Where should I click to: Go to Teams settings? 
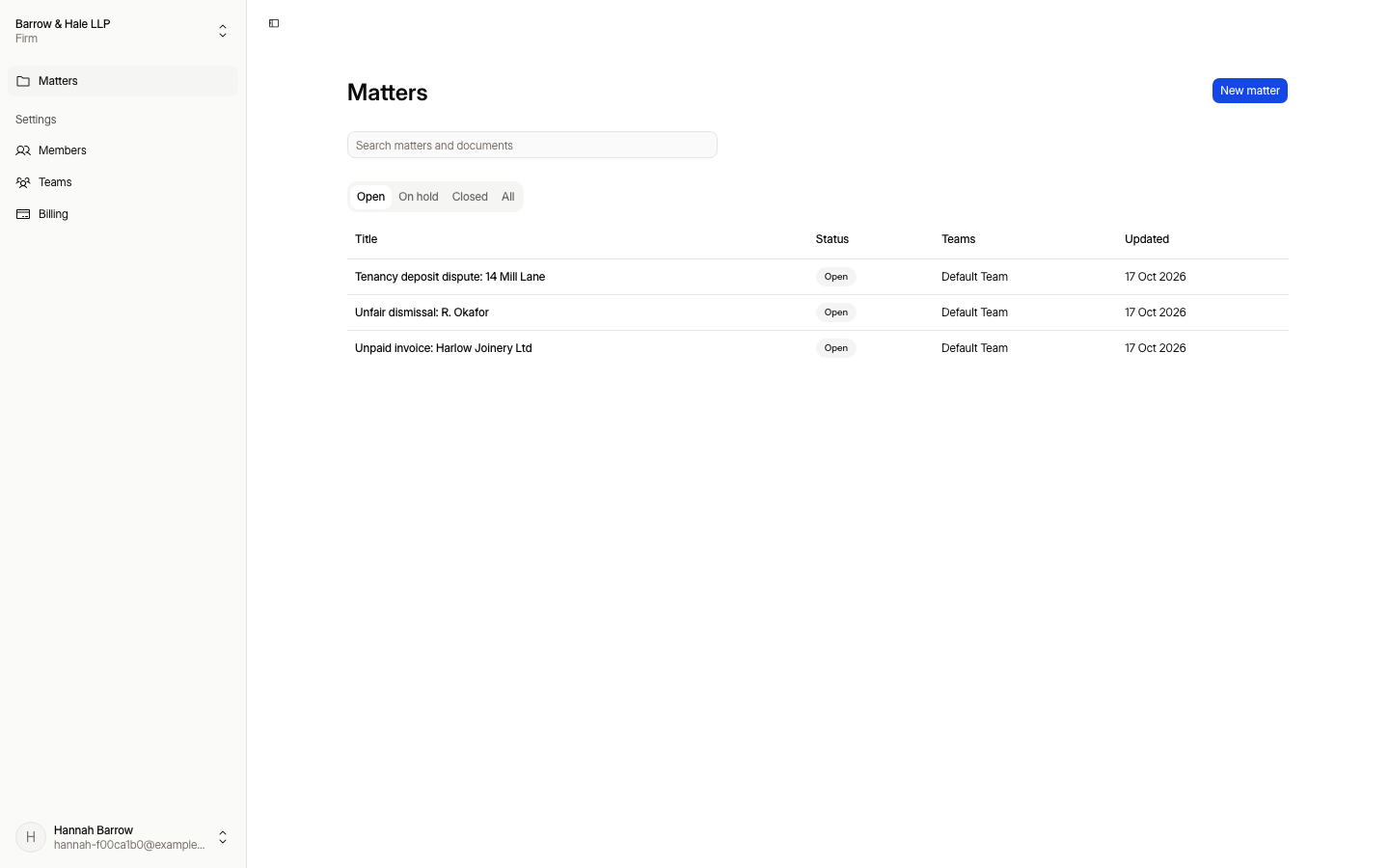(x=123, y=182)
